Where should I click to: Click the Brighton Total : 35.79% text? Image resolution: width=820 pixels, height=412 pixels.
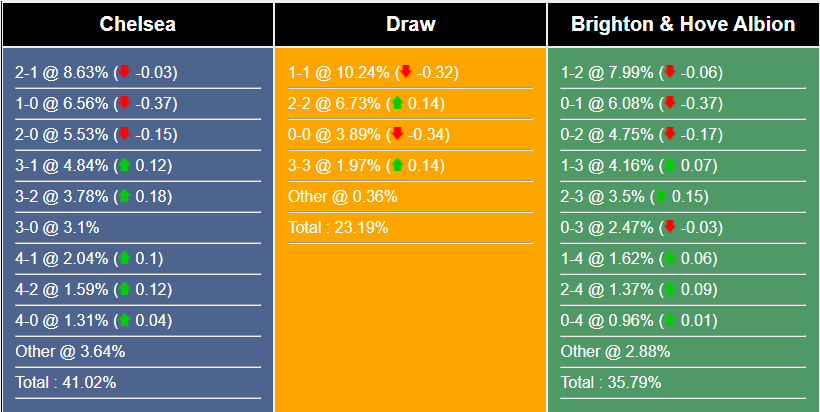pos(611,382)
